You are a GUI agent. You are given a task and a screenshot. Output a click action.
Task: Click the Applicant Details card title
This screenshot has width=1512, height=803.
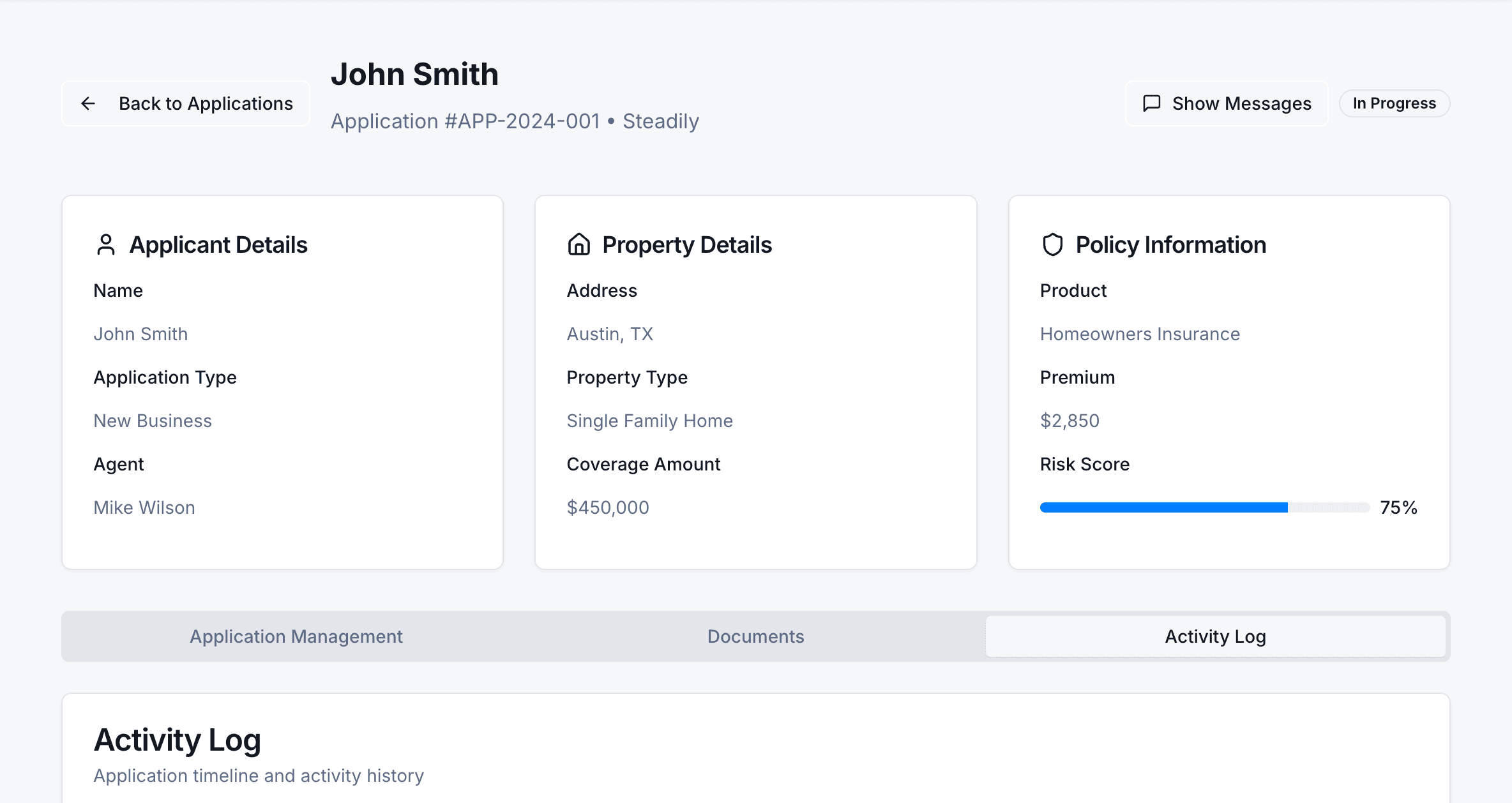click(218, 244)
